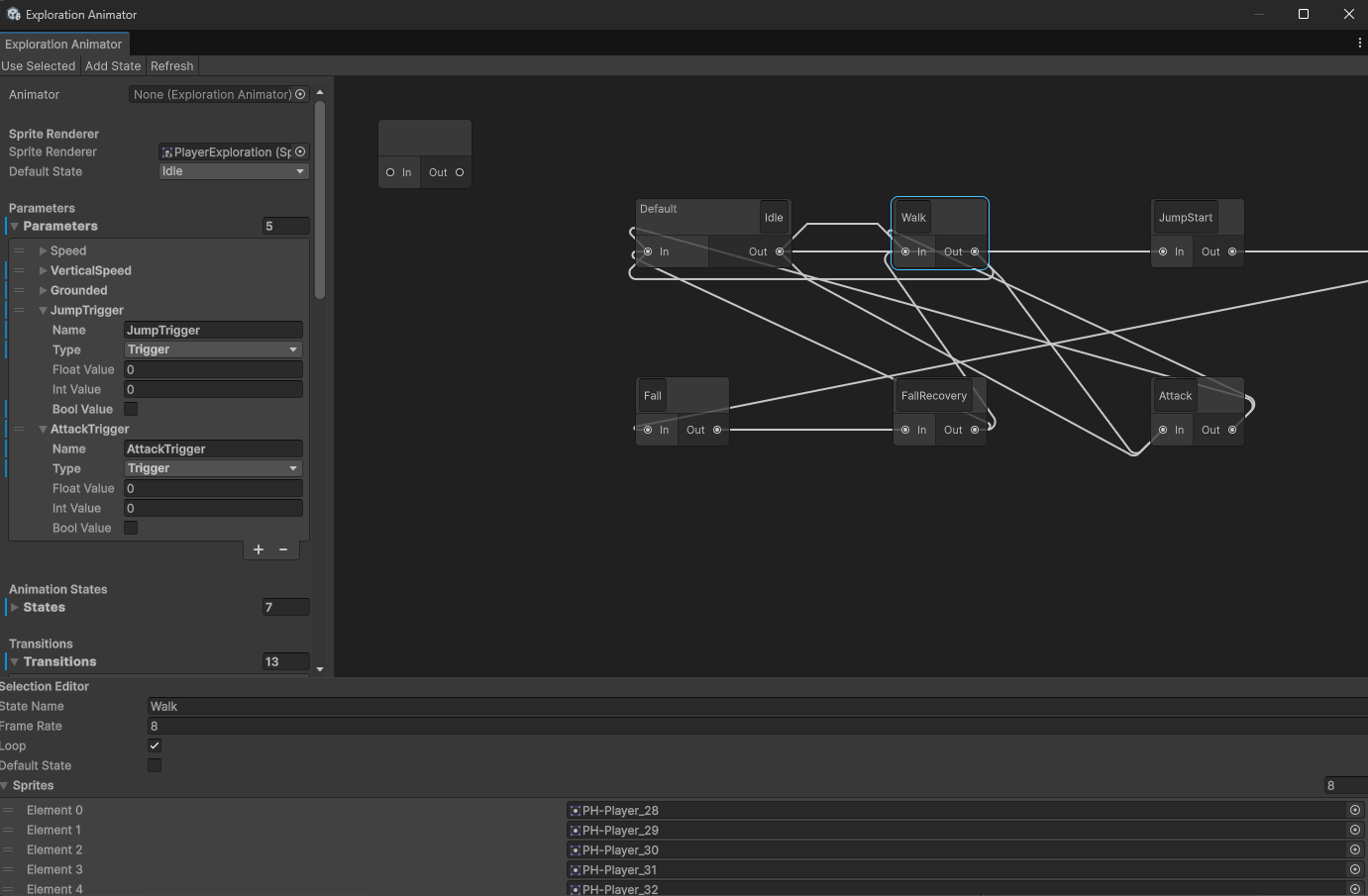Click the Refresh button
1368x896 pixels.
coord(171,65)
